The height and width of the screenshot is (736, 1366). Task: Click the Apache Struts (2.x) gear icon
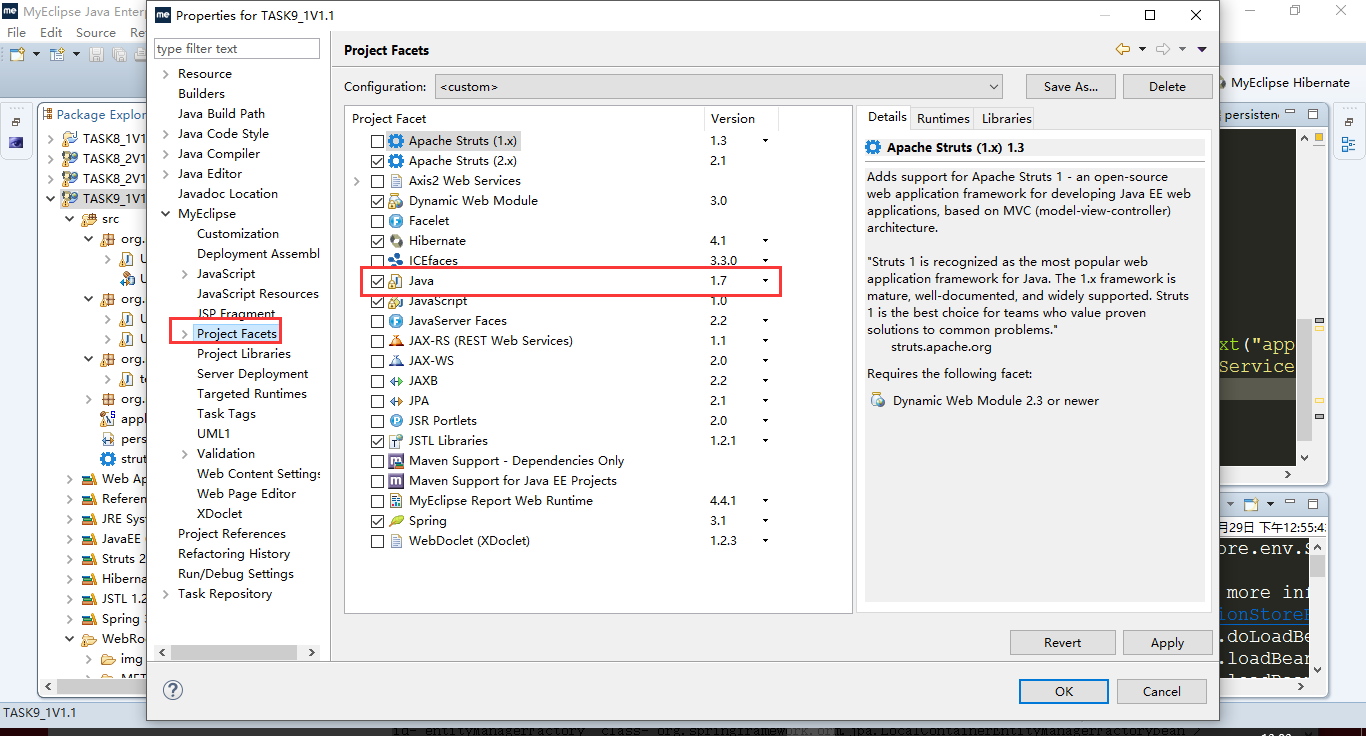pyautogui.click(x=396, y=161)
